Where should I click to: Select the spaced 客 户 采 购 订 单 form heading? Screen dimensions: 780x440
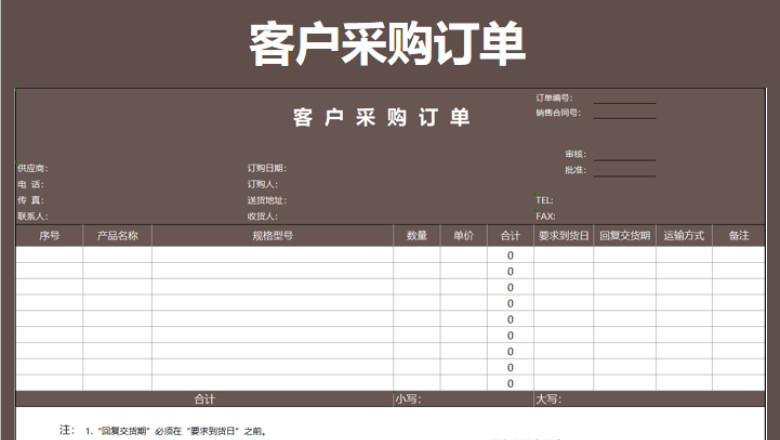[381, 118]
